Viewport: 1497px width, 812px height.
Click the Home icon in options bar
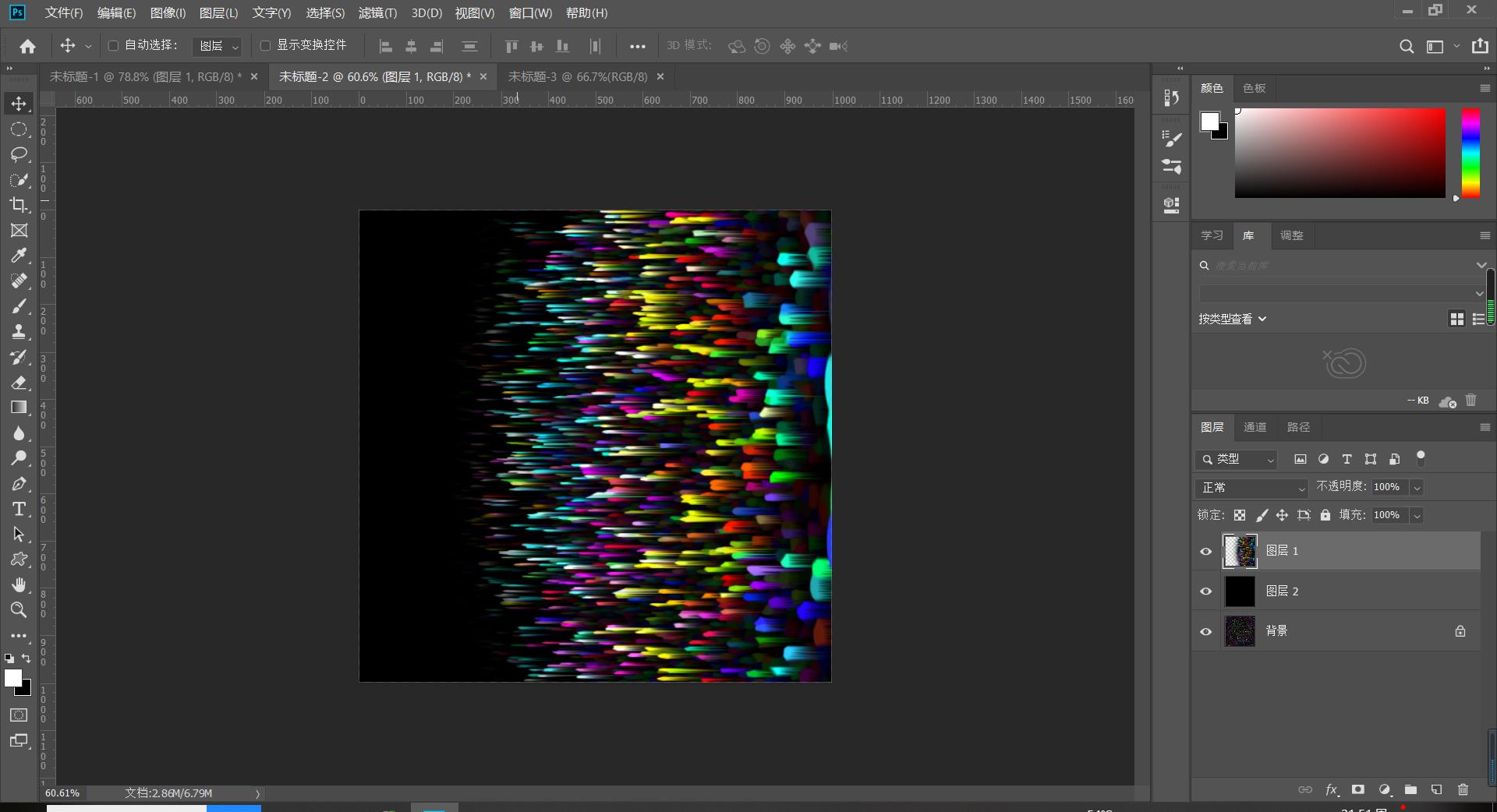coord(28,46)
